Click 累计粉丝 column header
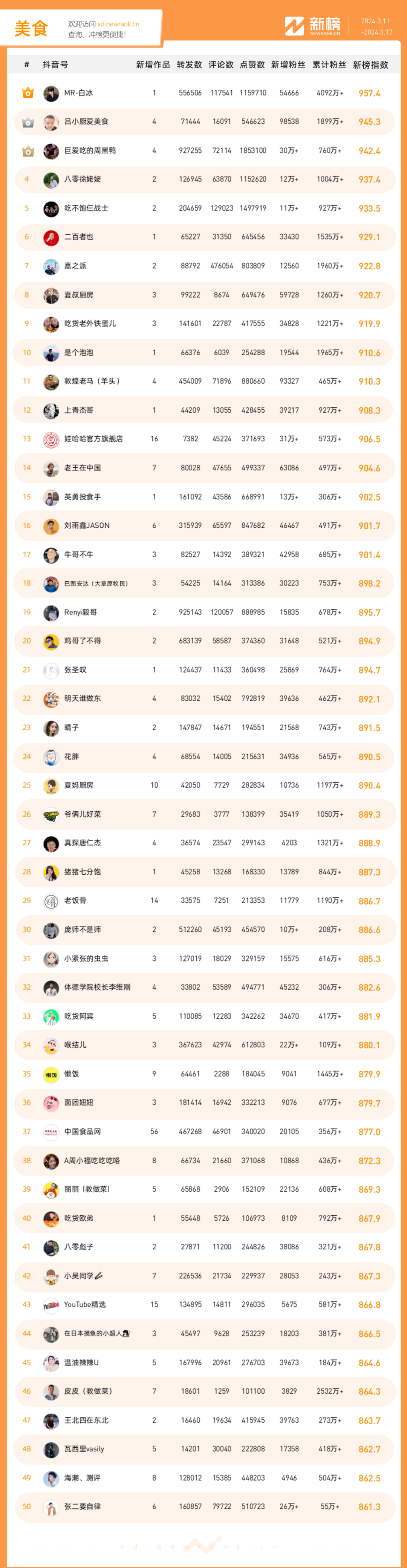 pos(329,65)
